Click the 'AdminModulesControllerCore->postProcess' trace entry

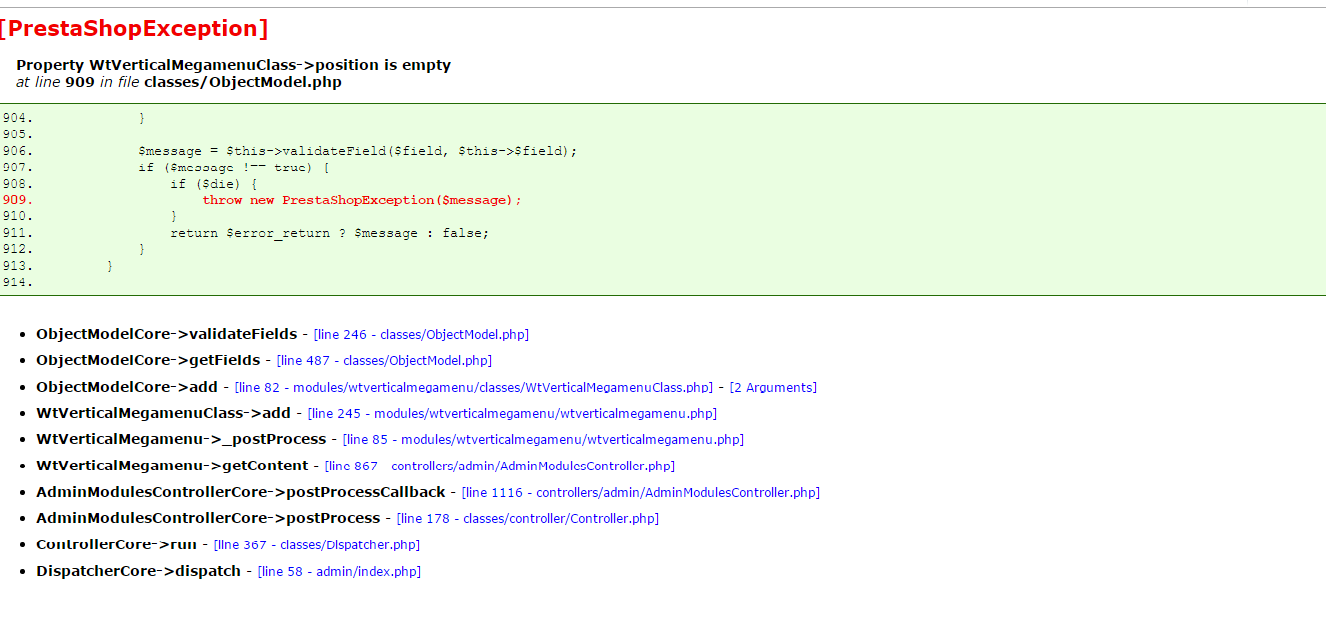(x=208, y=518)
